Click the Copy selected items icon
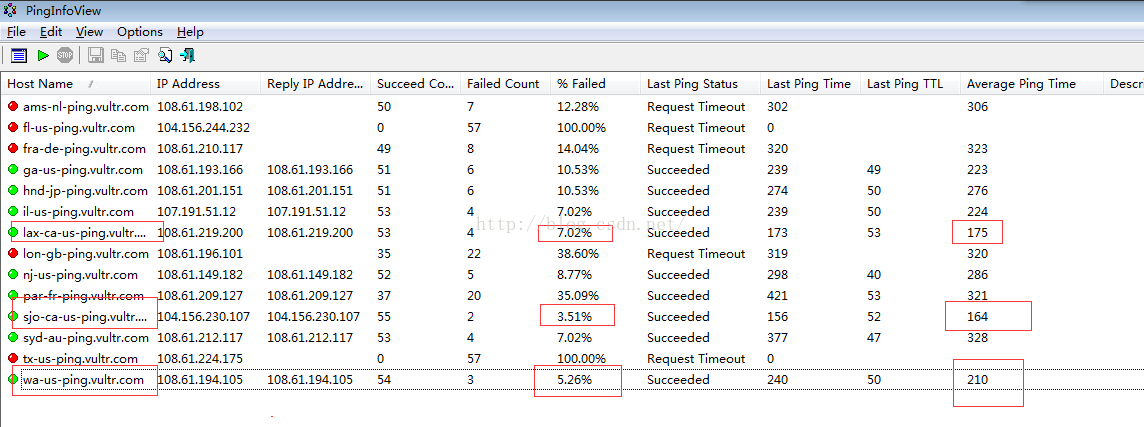1144x427 pixels. tap(119, 55)
